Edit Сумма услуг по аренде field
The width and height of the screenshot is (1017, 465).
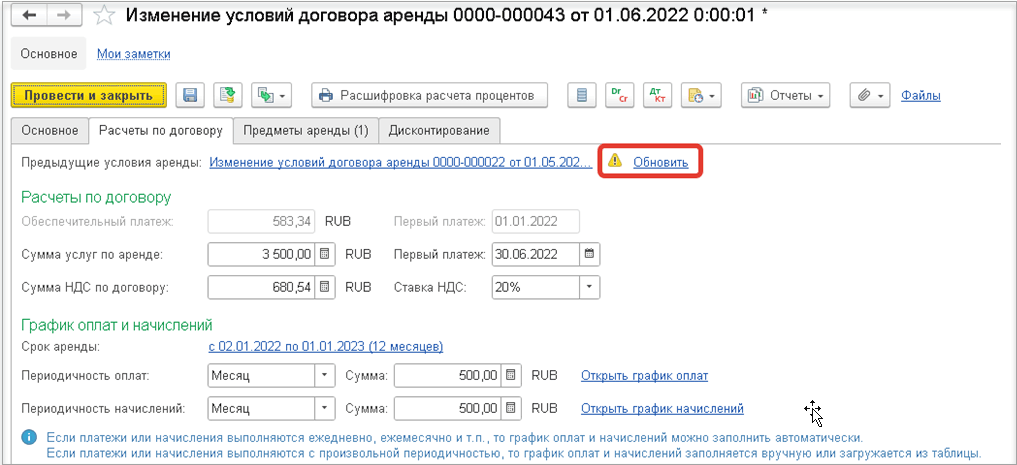tap(261, 254)
